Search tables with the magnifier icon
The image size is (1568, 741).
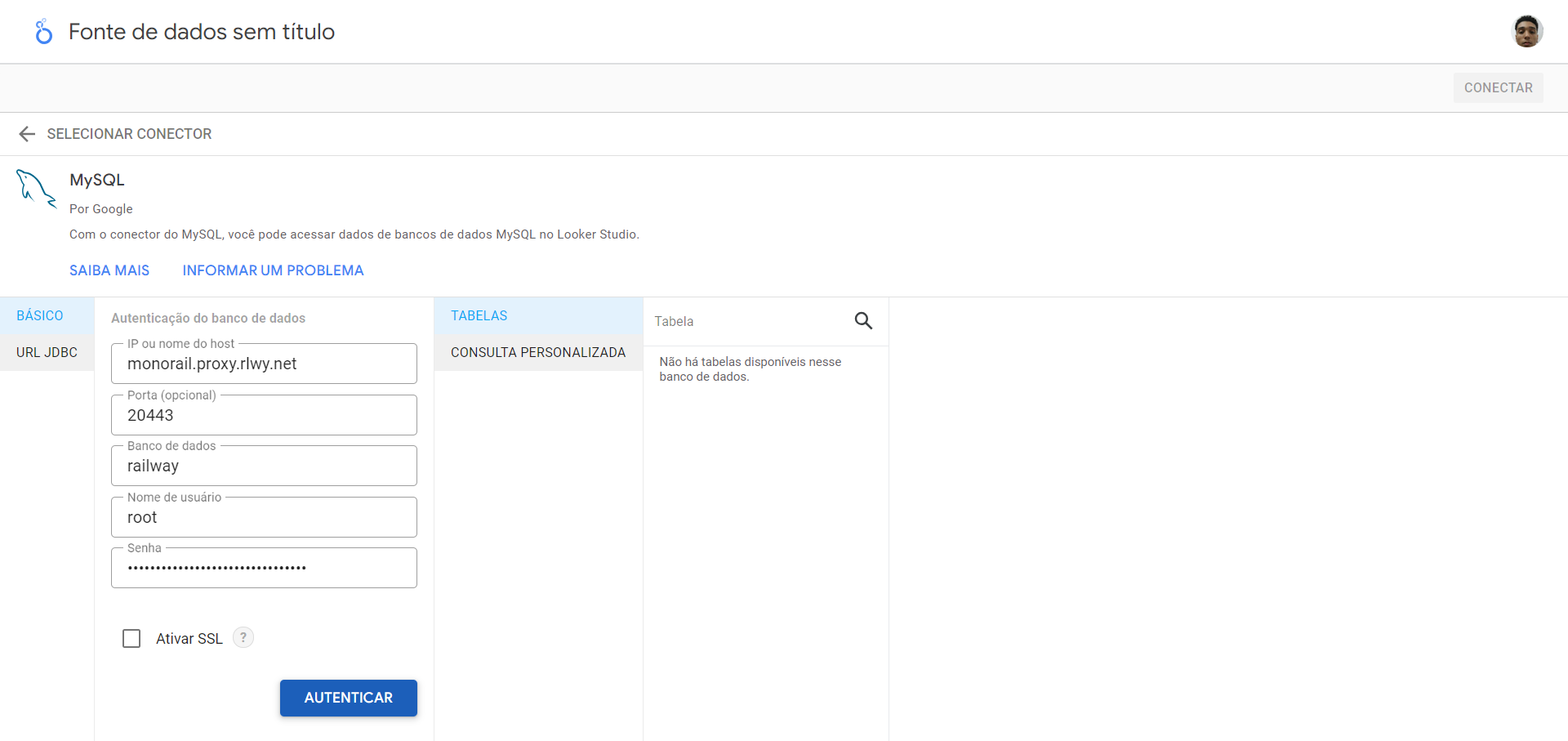point(863,321)
